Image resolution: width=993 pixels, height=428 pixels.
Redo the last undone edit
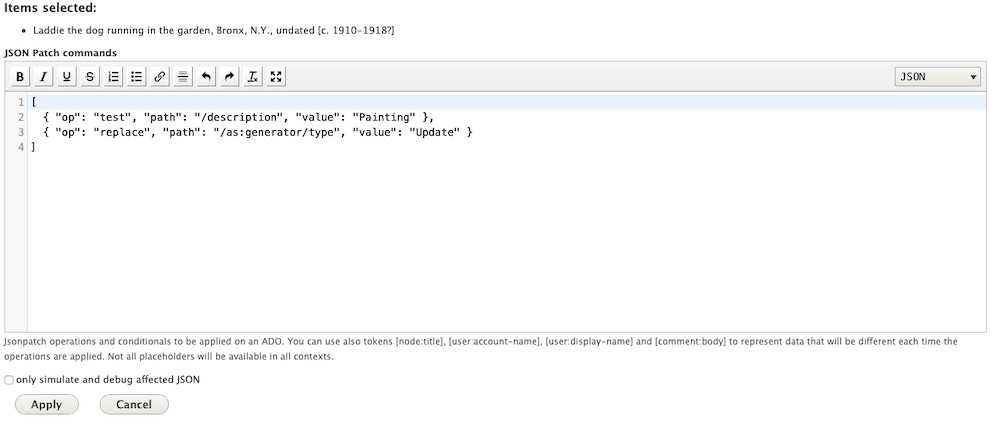(230, 77)
